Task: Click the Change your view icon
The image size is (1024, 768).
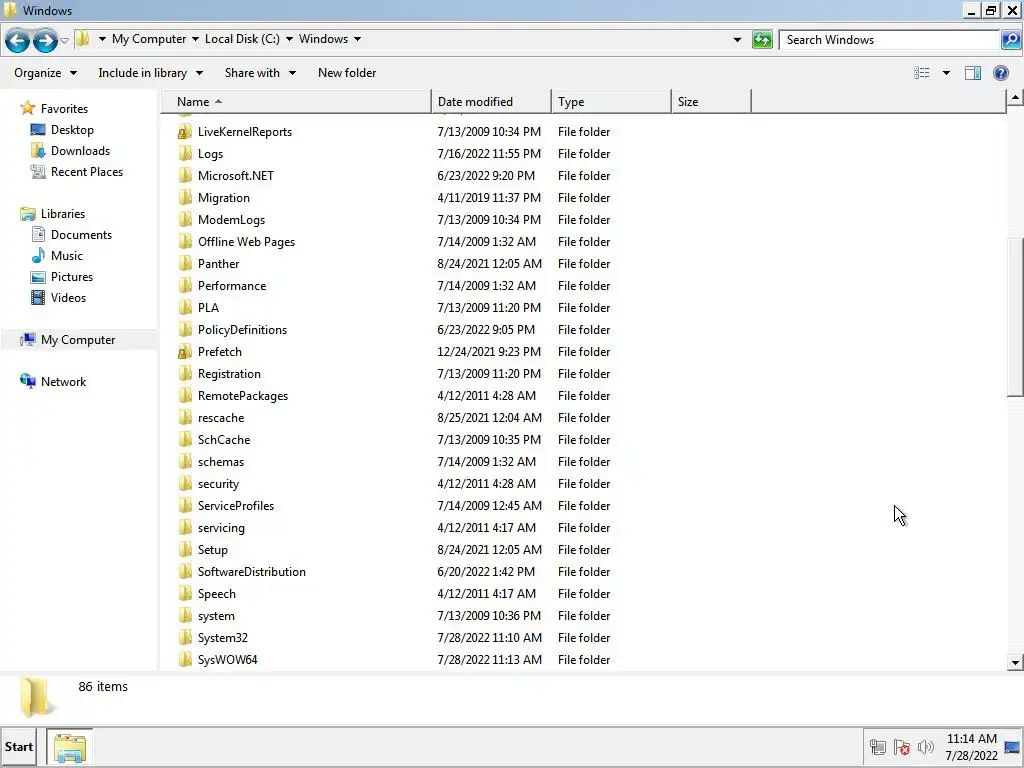Action: click(921, 73)
